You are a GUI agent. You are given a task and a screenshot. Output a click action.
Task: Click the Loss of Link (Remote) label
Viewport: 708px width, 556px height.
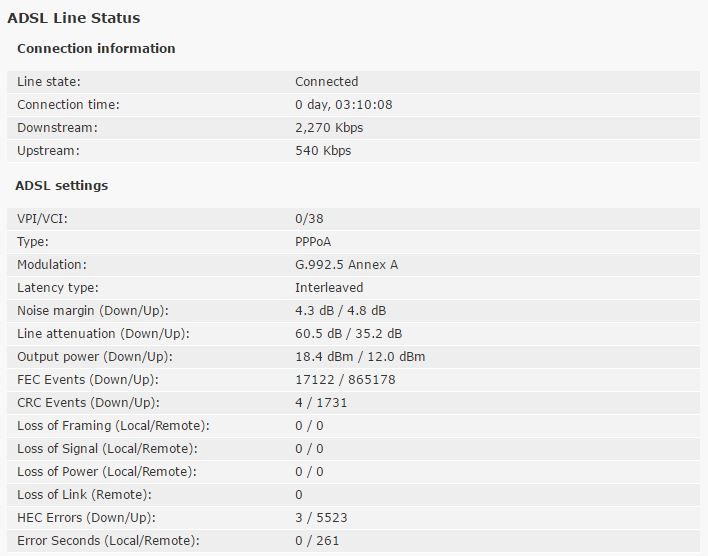tap(84, 495)
